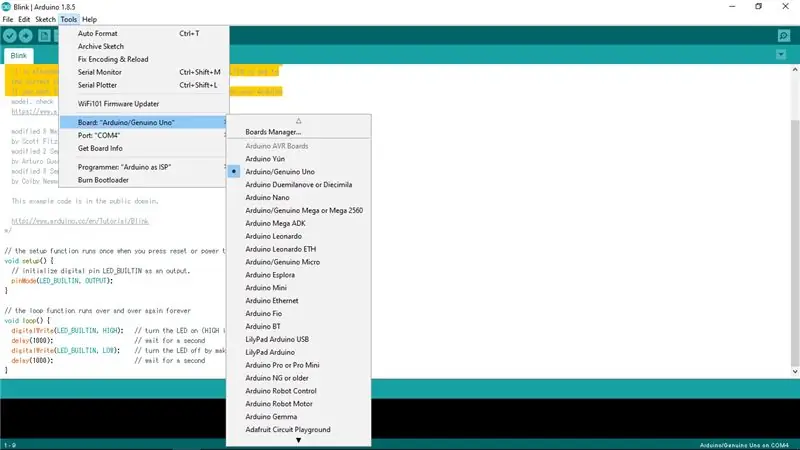Choose Arduino Pro or Pro Mini
This screenshot has width=800, height=450.
tap(298, 365)
